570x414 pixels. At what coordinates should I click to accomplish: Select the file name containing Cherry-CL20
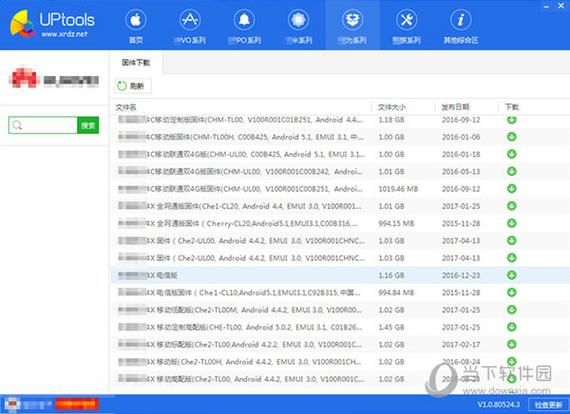coord(238,223)
